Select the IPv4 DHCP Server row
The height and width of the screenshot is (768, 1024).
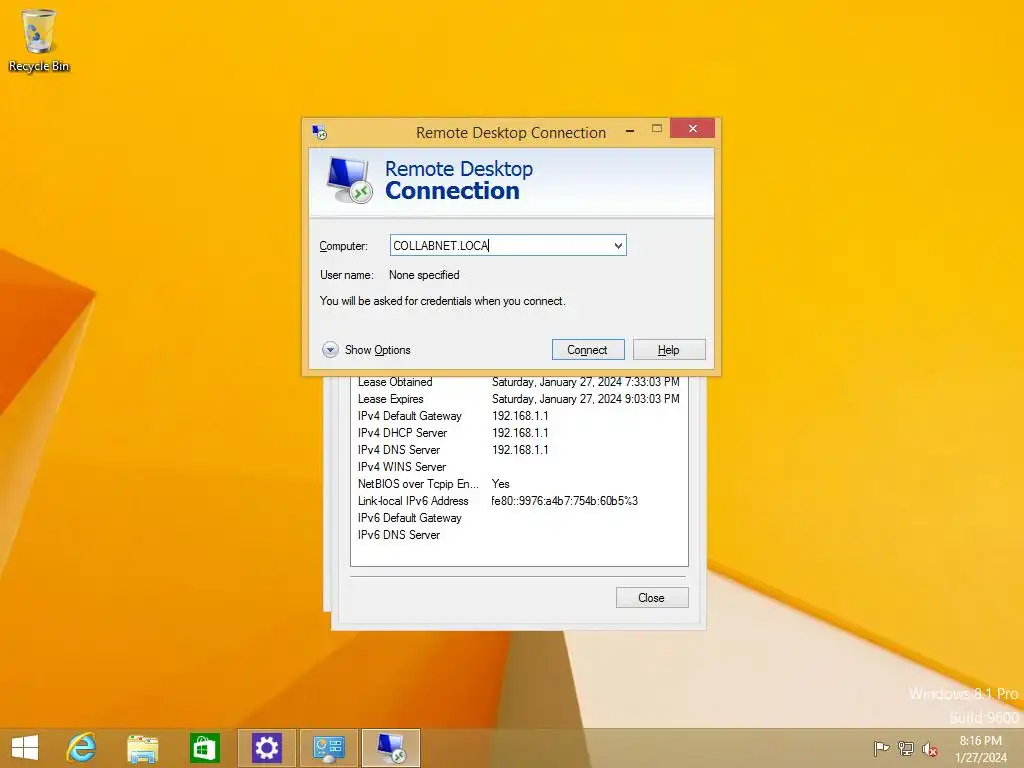pyautogui.click(x=519, y=433)
